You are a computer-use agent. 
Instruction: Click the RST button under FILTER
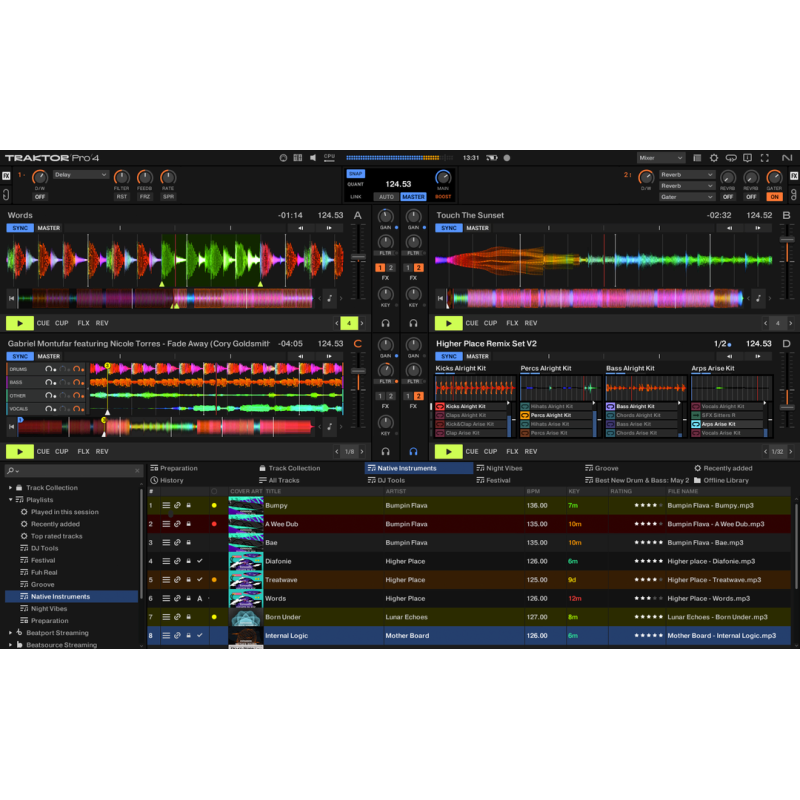pyautogui.click(x=121, y=197)
